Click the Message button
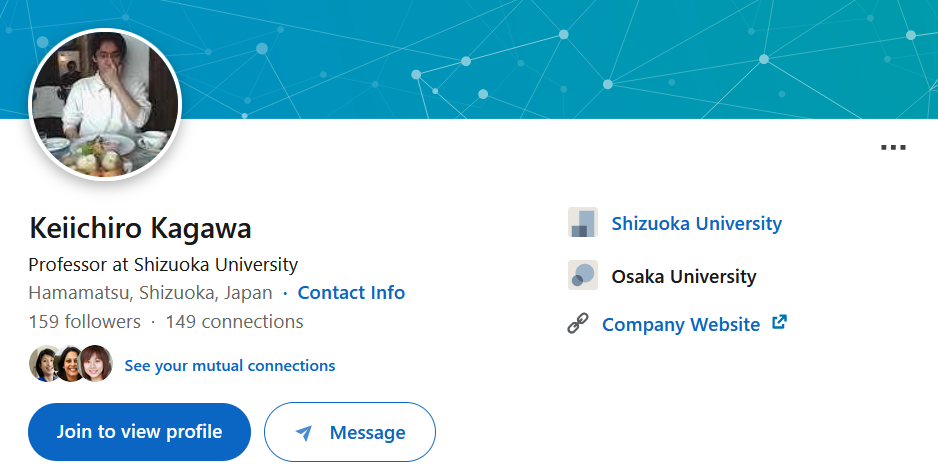Viewport: 938px width, 470px height. click(x=350, y=432)
